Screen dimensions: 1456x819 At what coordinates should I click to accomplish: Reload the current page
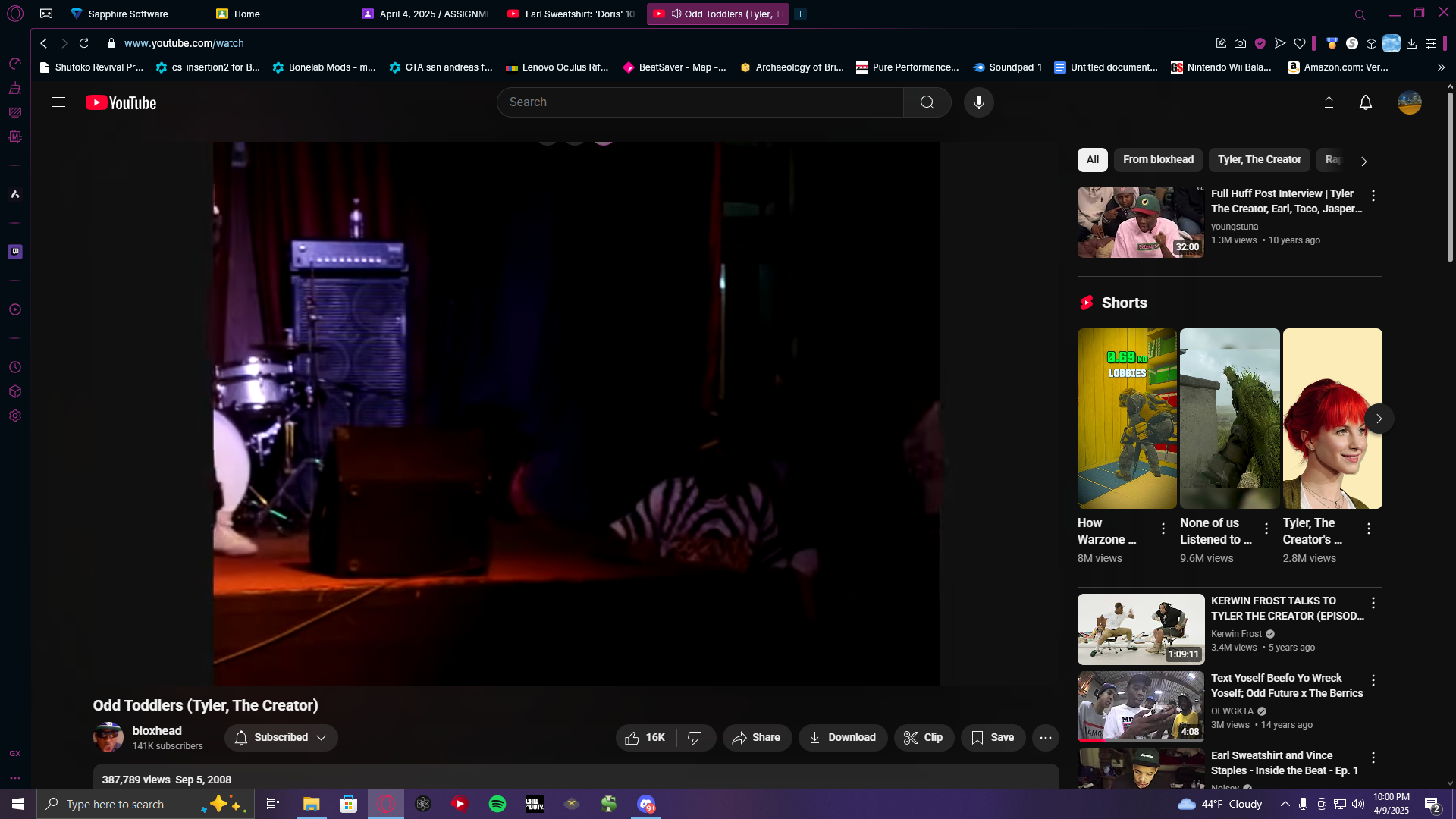tap(84, 43)
